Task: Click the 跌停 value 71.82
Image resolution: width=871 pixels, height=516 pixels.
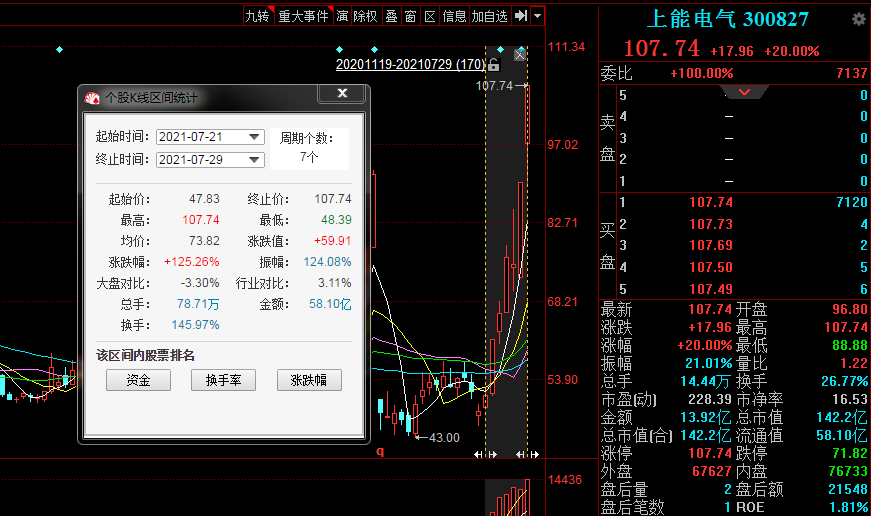Action: coord(849,453)
